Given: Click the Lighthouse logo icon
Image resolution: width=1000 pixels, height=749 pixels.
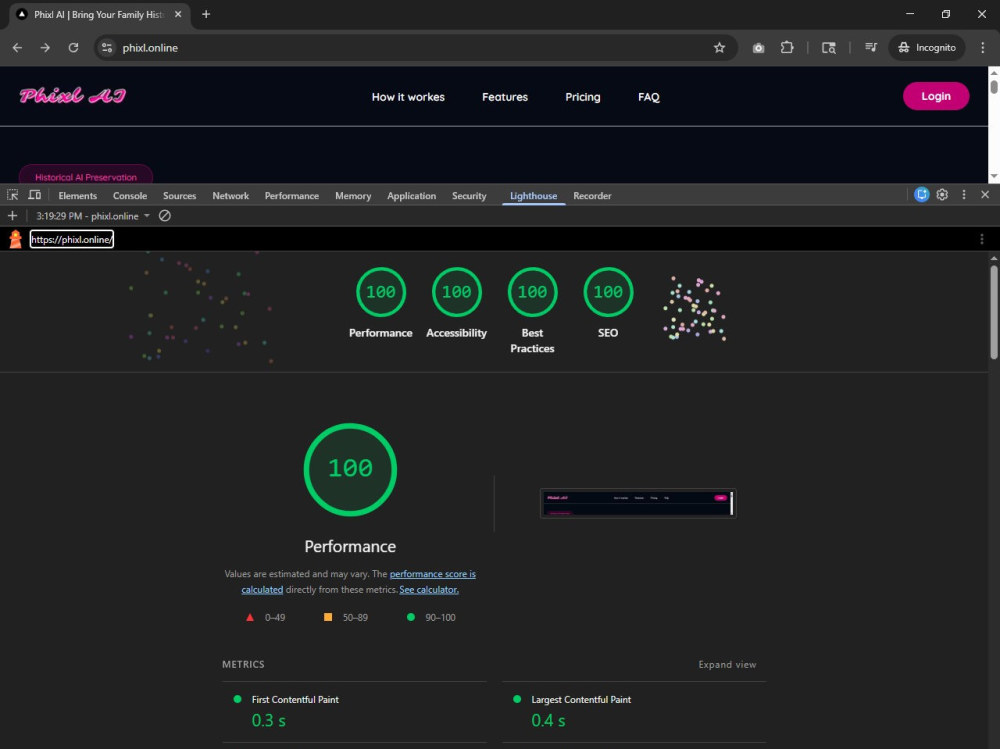Looking at the screenshot, I should click(15, 239).
